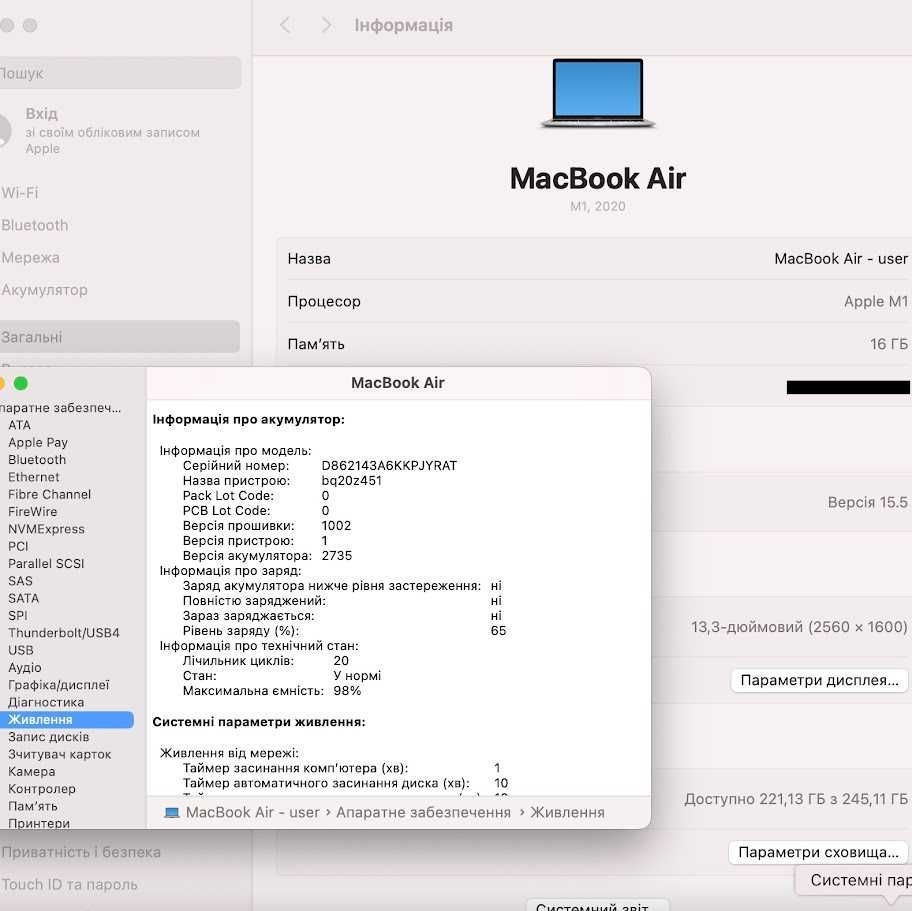Select Аудіо in System Report sidebar
Screen dimensions: 912x911
(x=24, y=668)
